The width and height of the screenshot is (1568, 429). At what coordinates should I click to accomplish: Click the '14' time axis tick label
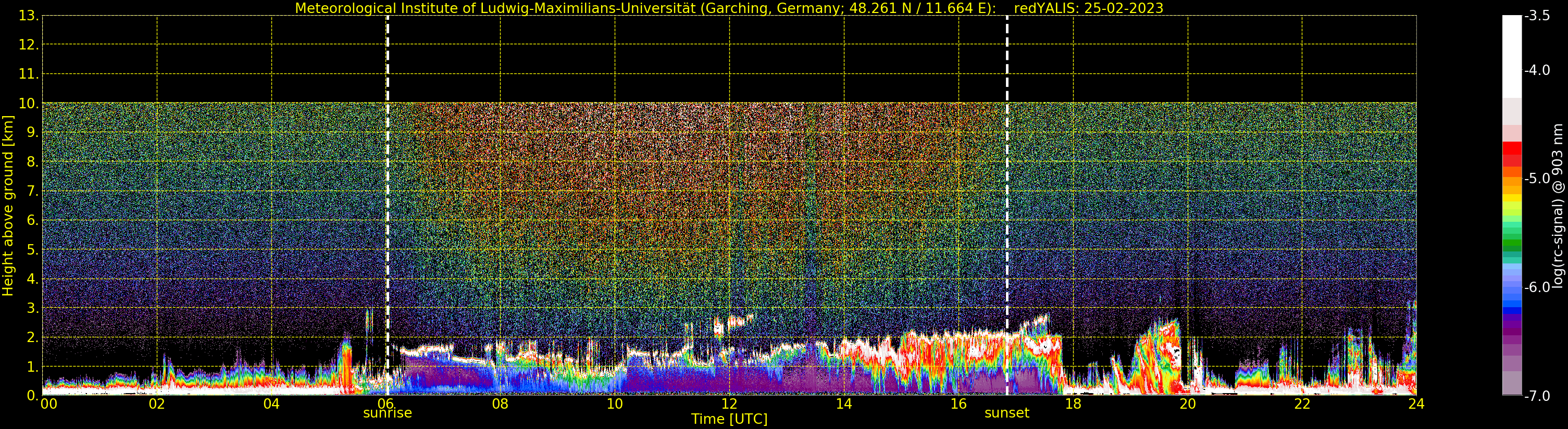(x=844, y=404)
